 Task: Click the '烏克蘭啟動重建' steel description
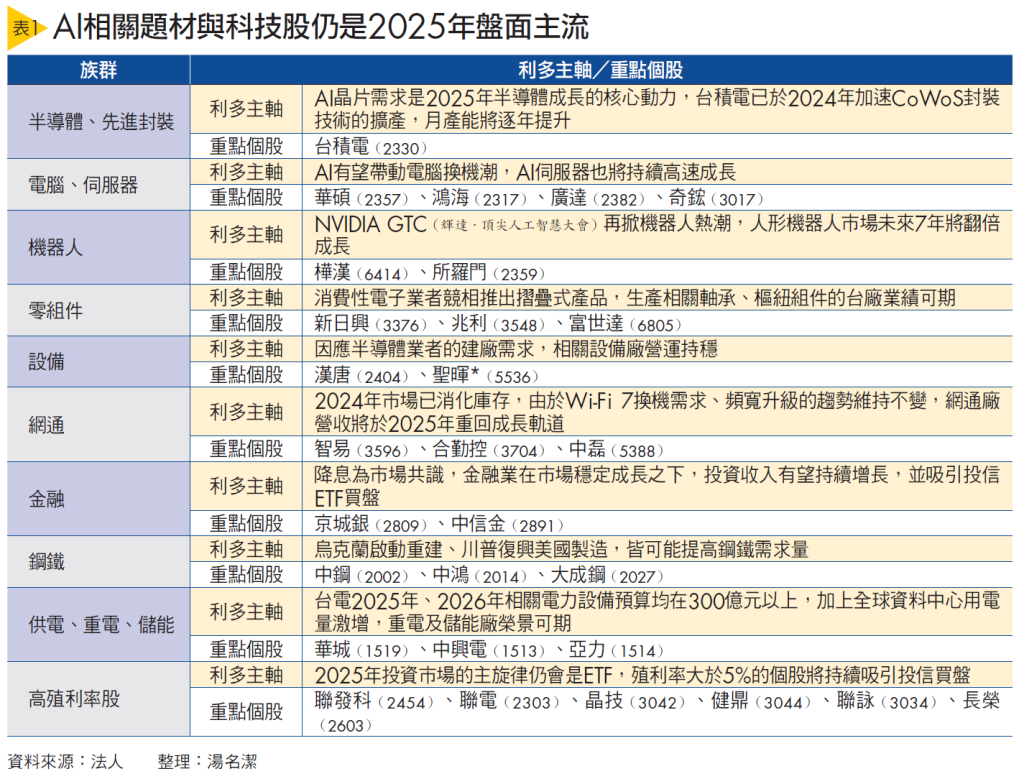tap(562, 549)
